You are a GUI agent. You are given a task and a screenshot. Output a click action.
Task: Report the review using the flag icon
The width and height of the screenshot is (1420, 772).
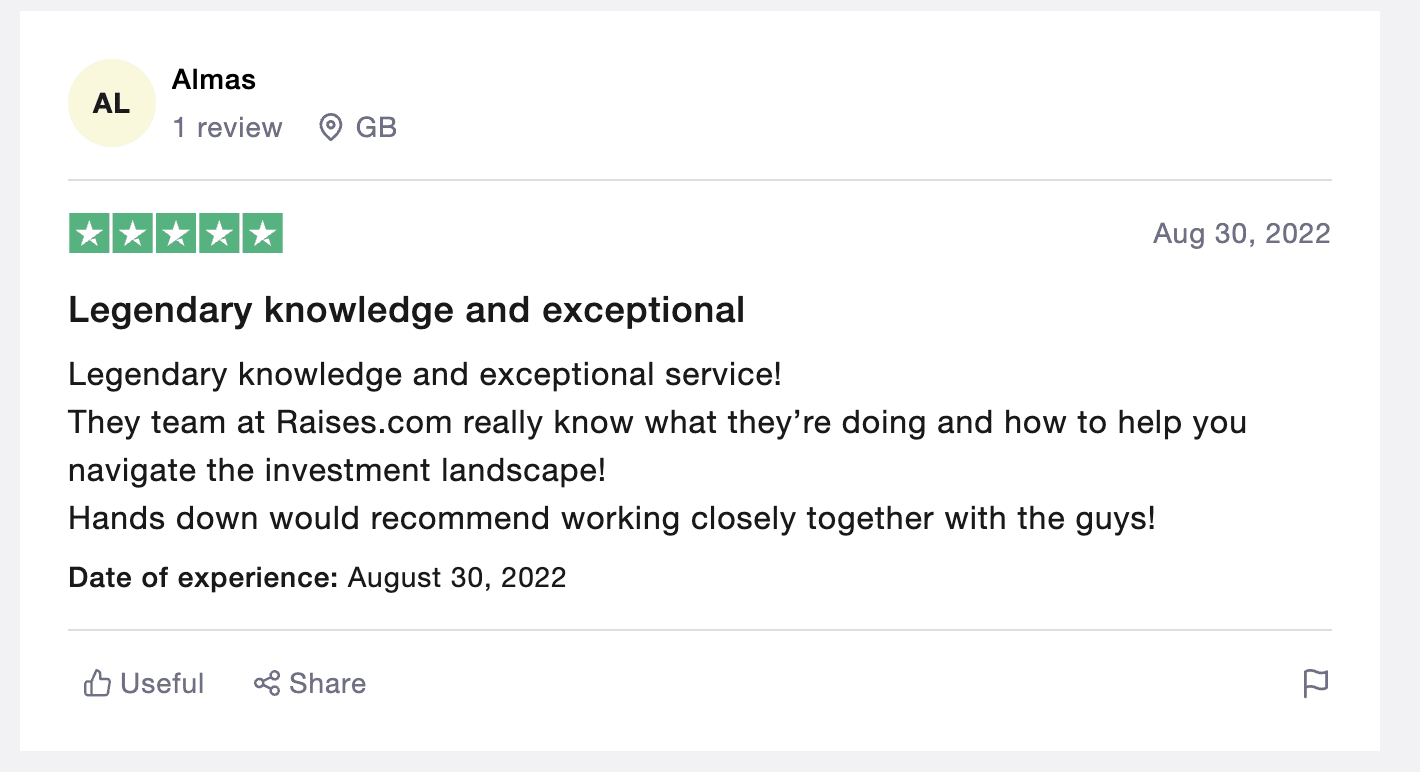1316,684
